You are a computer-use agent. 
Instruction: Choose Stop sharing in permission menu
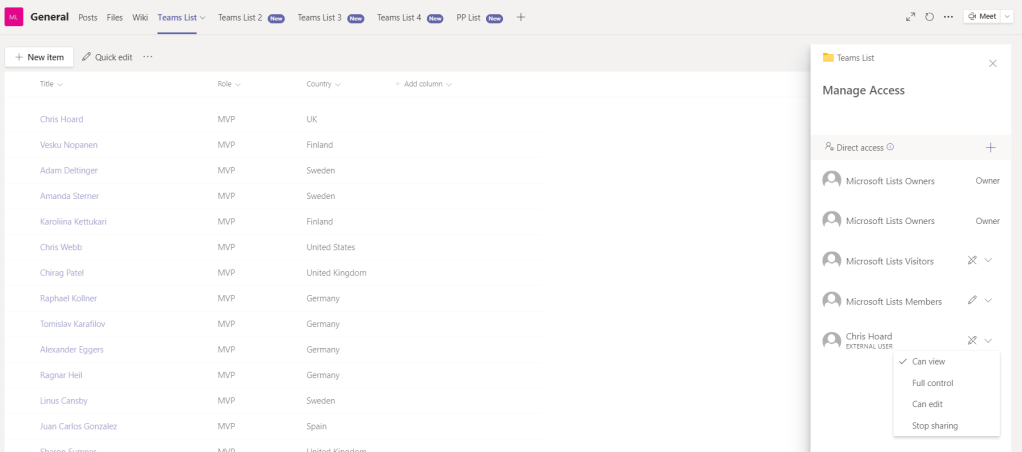(x=934, y=425)
